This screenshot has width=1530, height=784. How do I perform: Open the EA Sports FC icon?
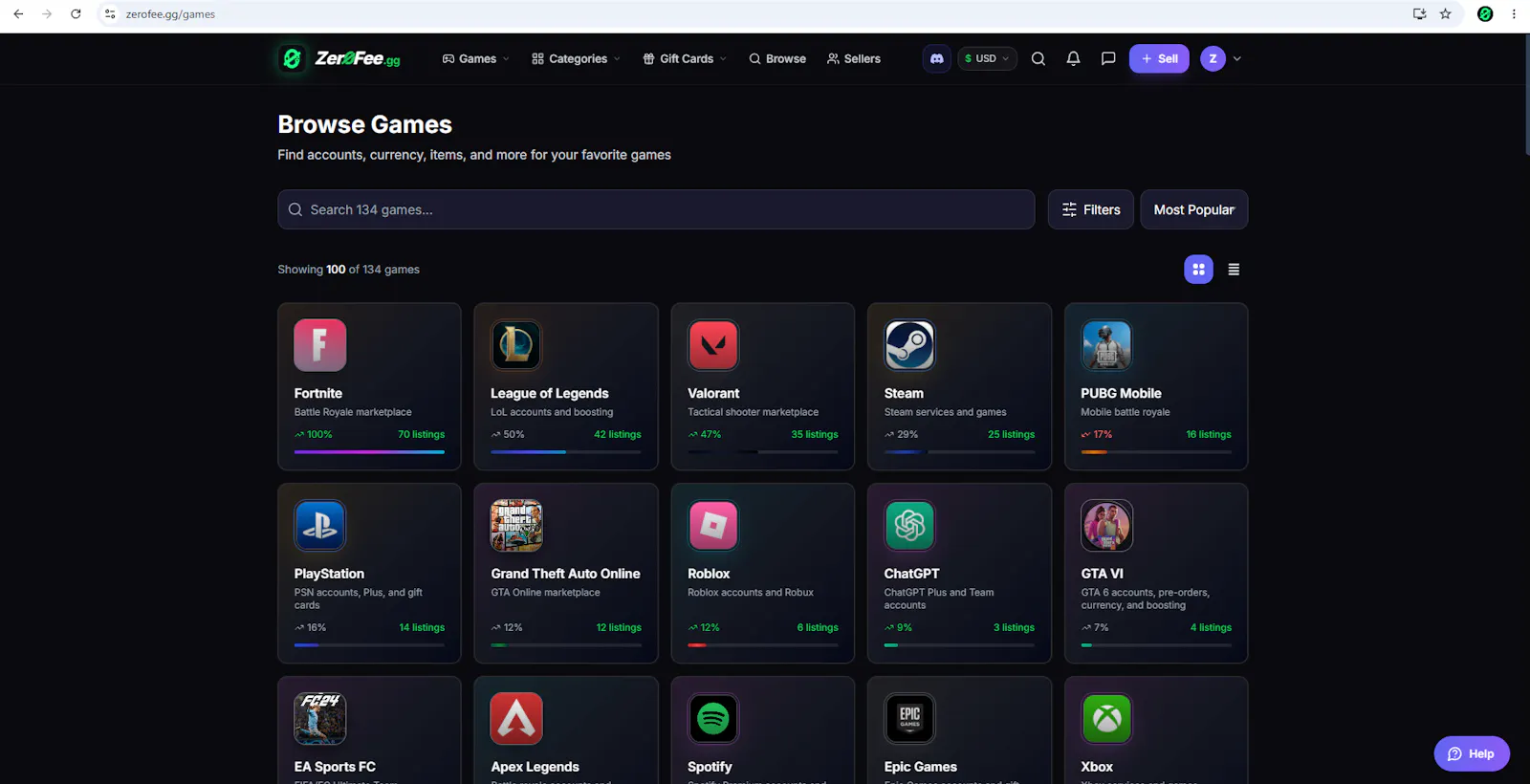coord(320,719)
